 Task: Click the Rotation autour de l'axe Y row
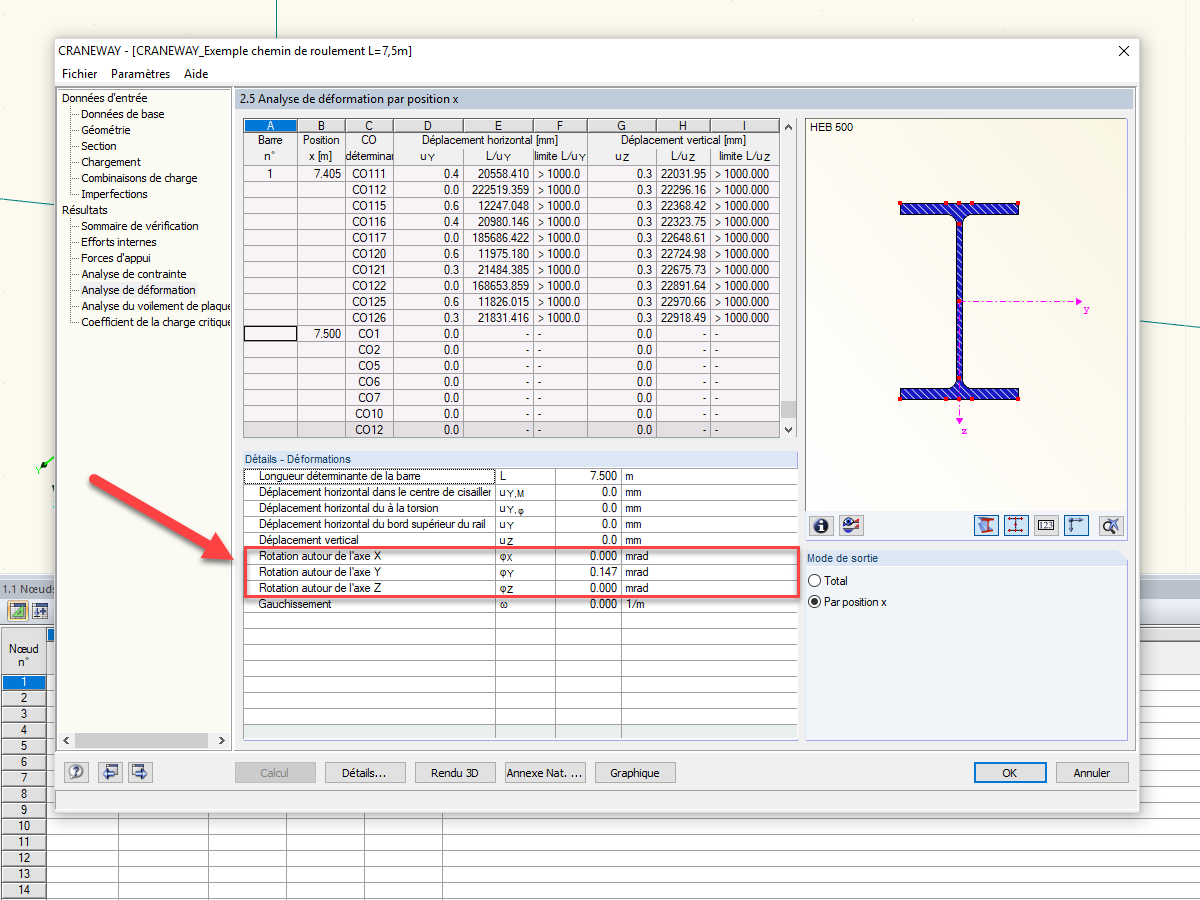[521, 572]
